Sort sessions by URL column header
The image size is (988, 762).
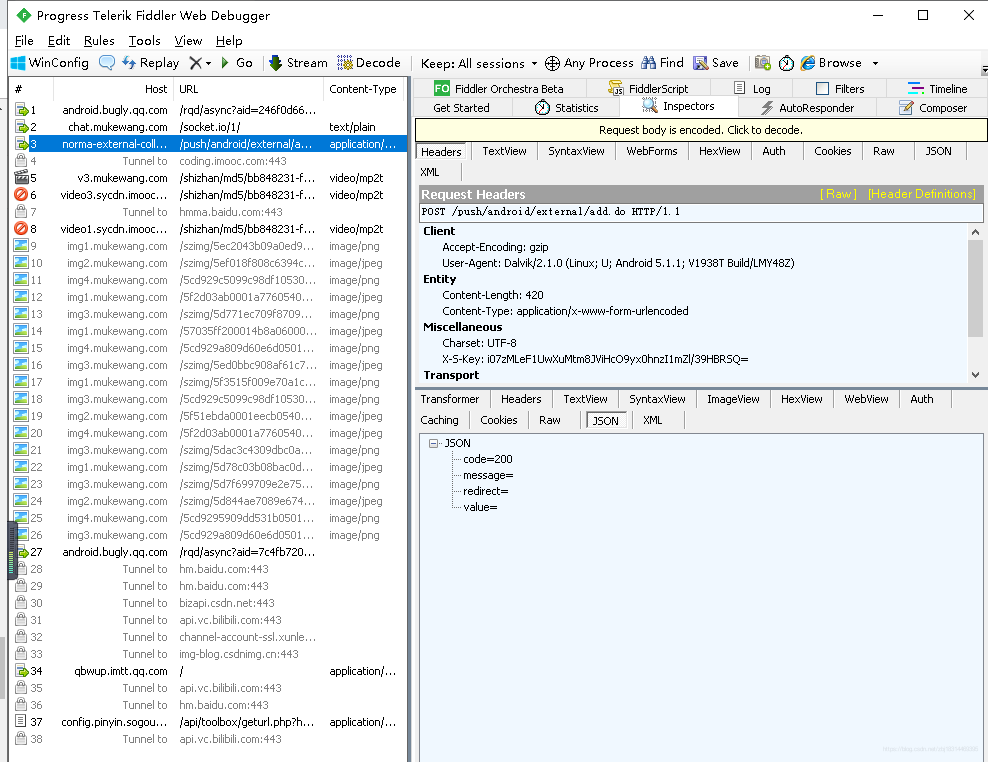[248, 89]
